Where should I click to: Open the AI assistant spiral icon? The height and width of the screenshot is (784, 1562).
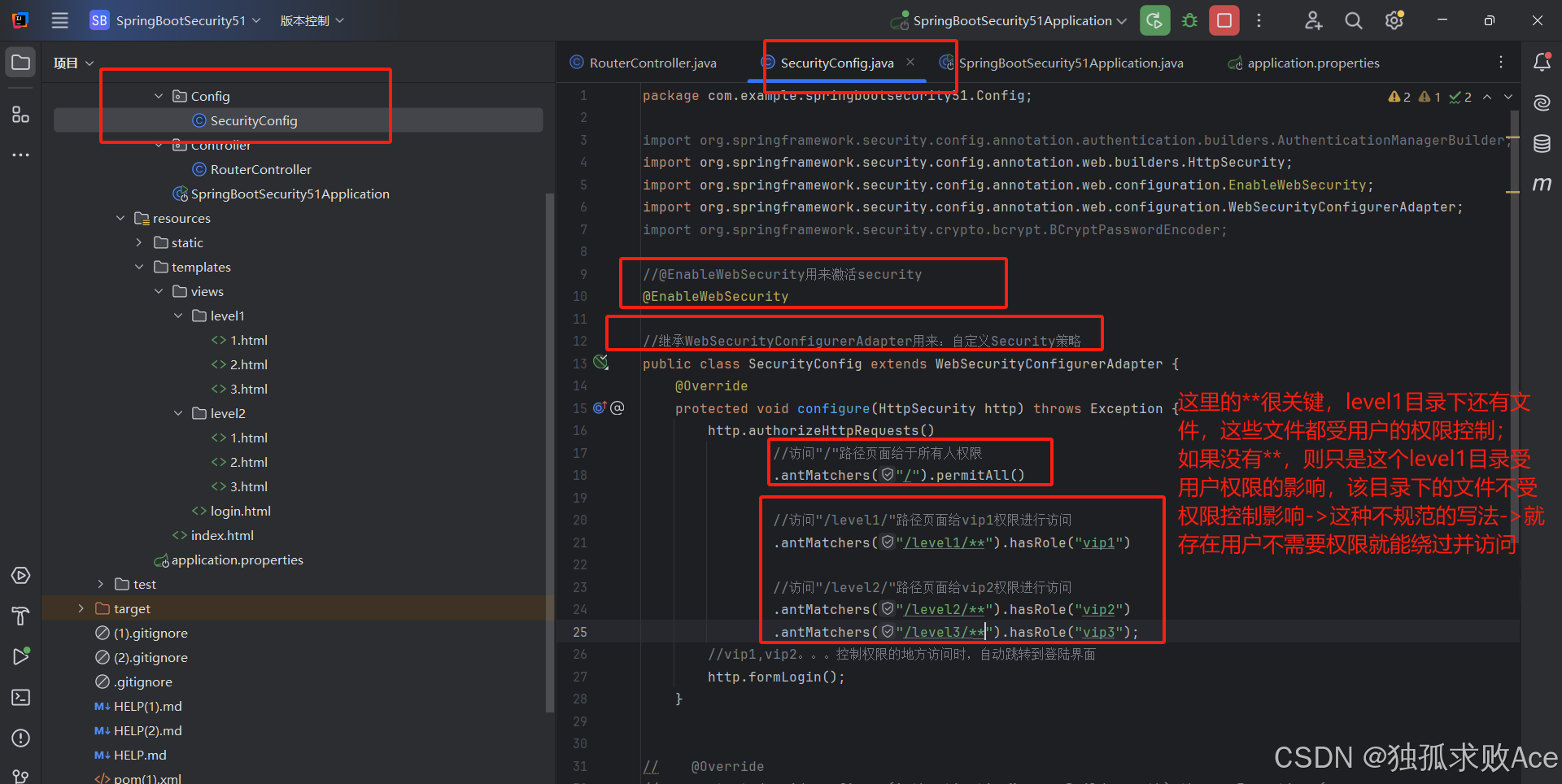click(x=1542, y=102)
